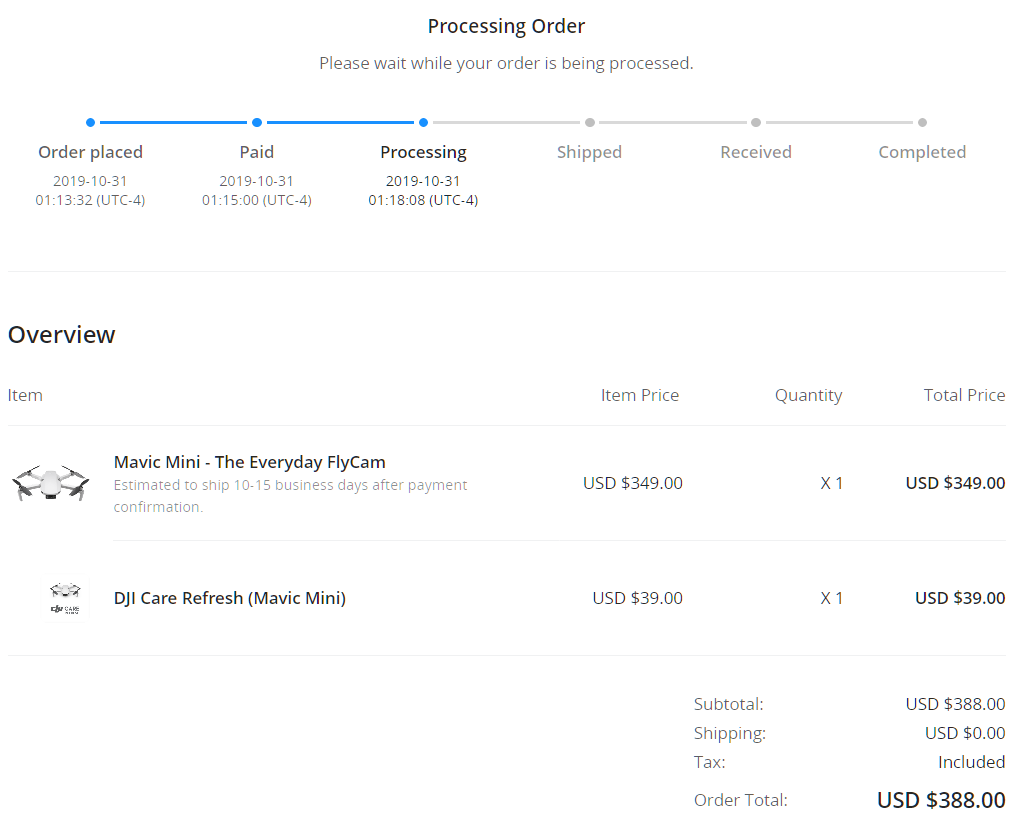Click the USD $39.00 item price cell
Viewport: 1027px width, 830px height.
tap(637, 598)
